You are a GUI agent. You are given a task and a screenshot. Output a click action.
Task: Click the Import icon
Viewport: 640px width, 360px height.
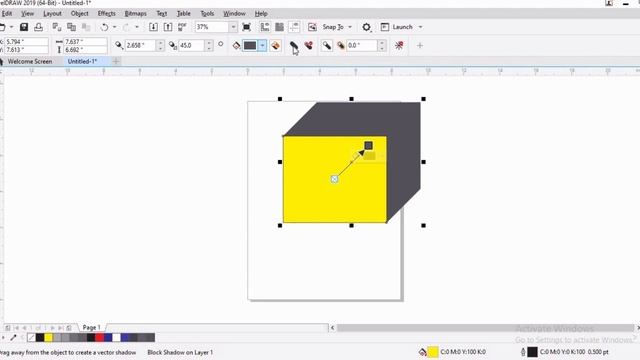click(153, 27)
